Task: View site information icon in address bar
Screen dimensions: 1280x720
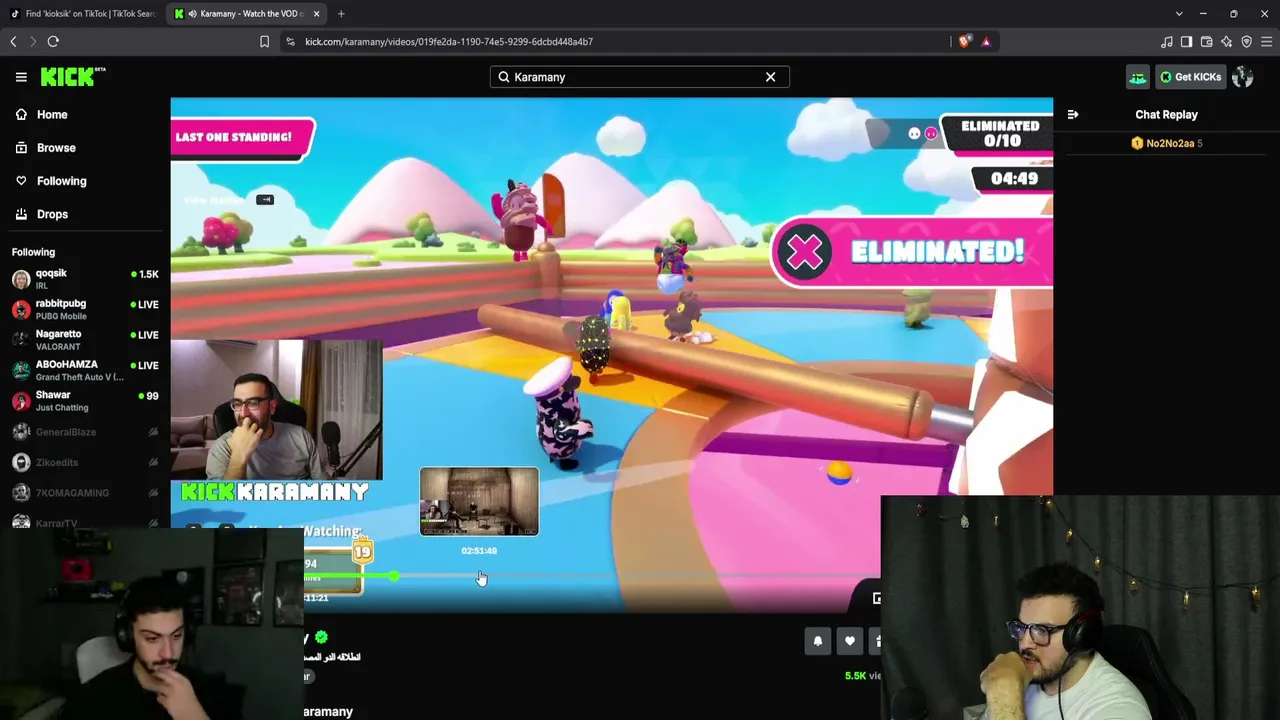Action: 290,41
